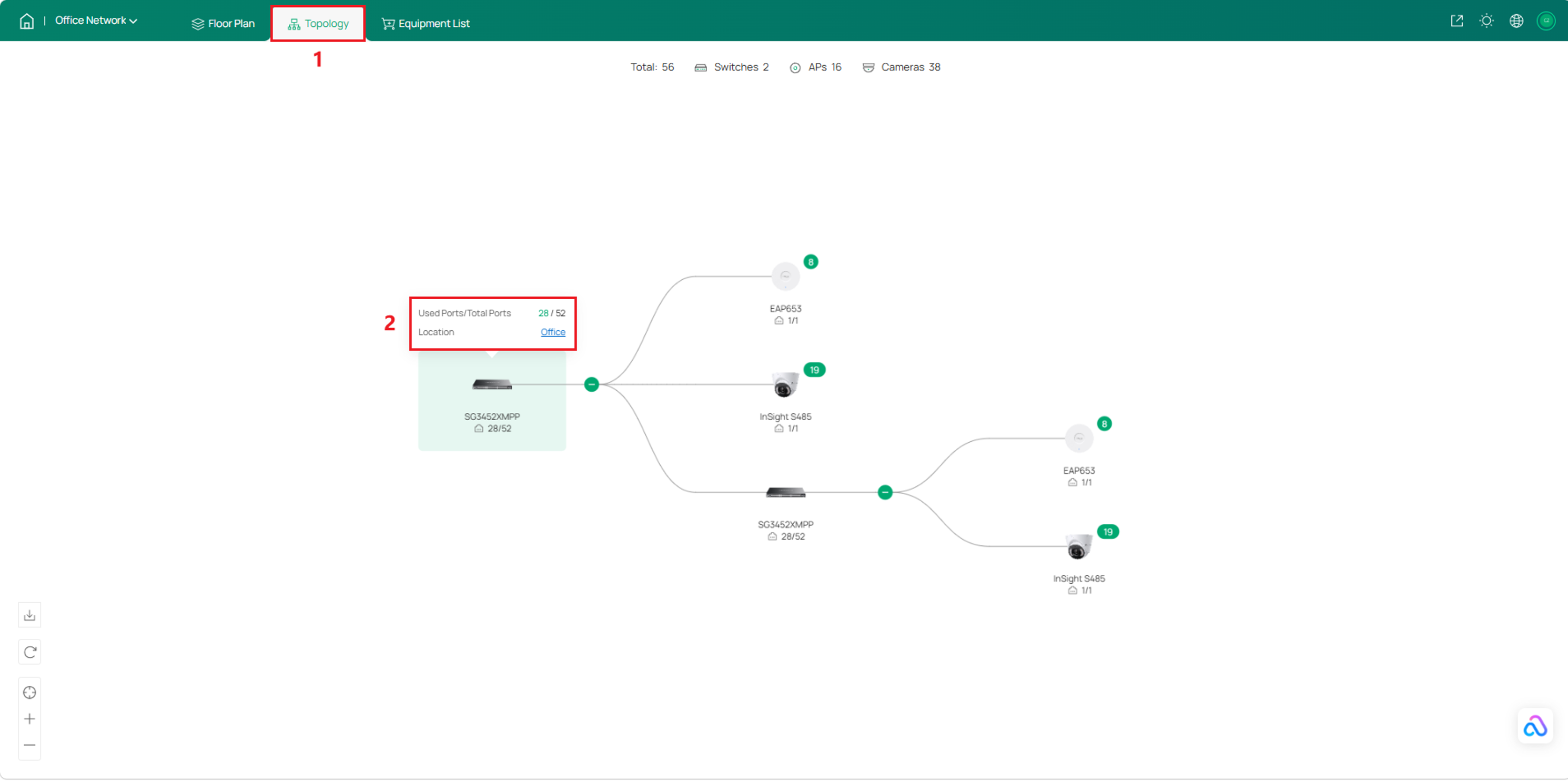Open the Office location link

(553, 332)
